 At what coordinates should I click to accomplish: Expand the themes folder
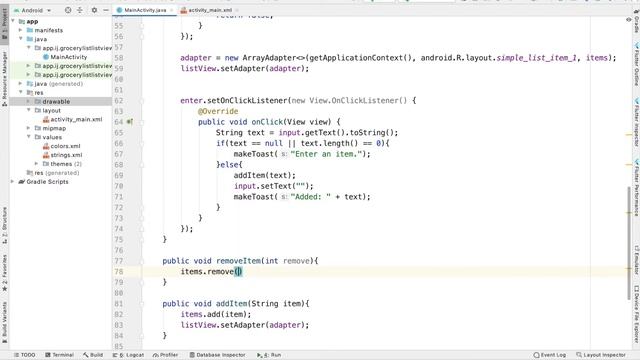pos(37,164)
